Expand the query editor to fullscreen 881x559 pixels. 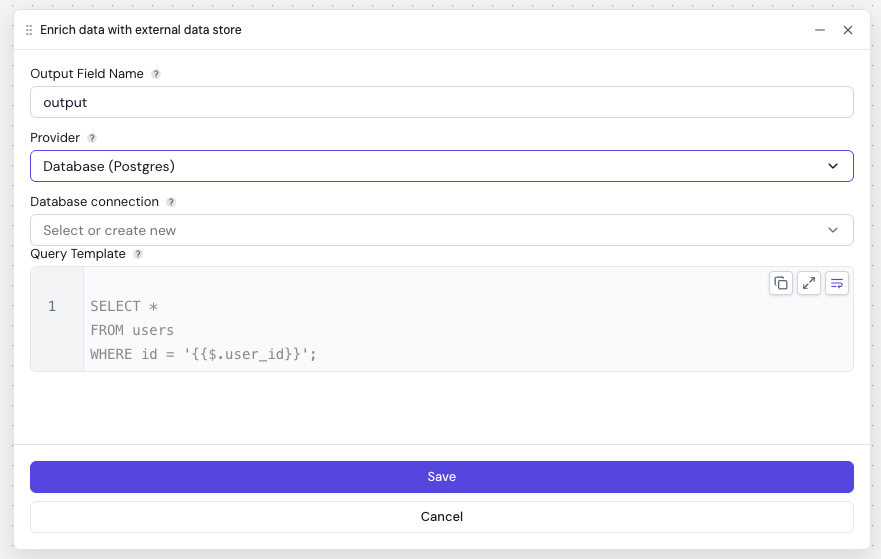[x=809, y=283]
